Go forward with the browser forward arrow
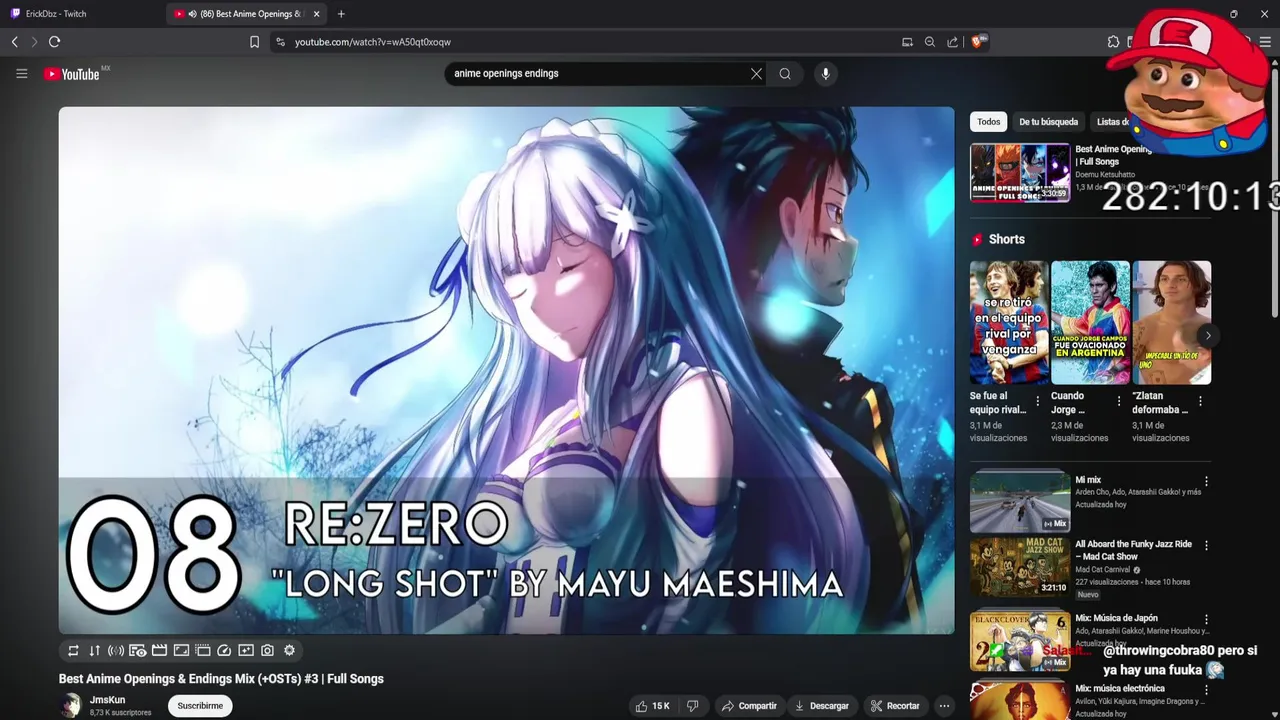Screen dimensions: 1280x720 (x=34, y=42)
